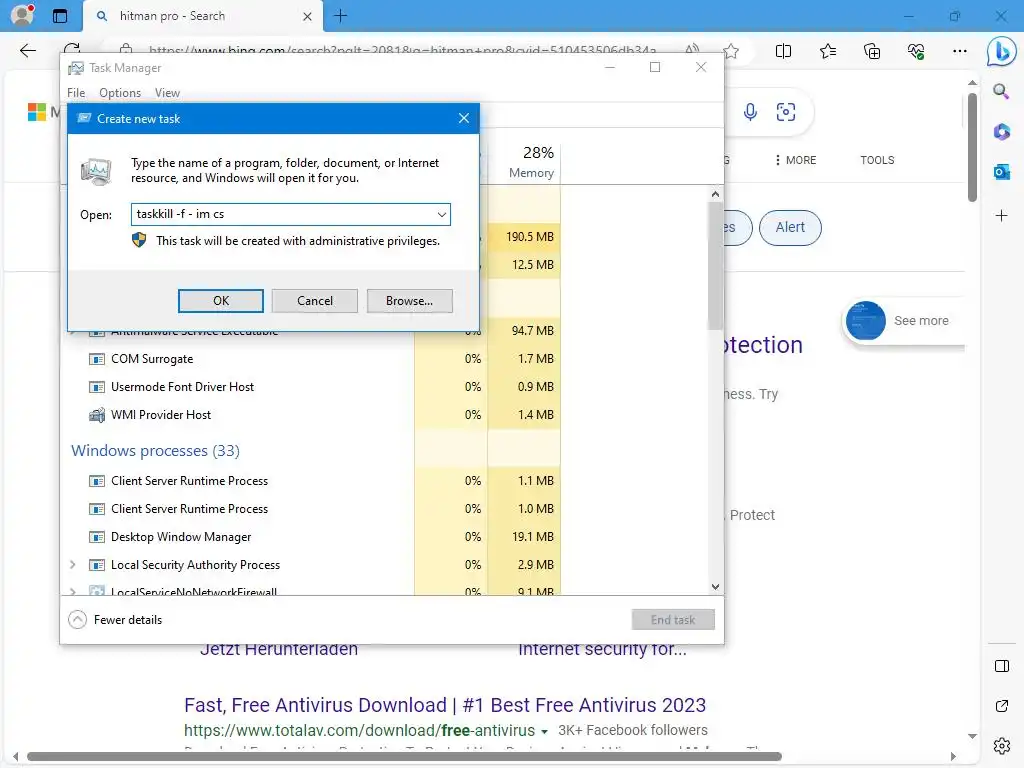Select the hitman pro - Search tab
The width and height of the screenshot is (1024, 768).
click(x=202, y=16)
